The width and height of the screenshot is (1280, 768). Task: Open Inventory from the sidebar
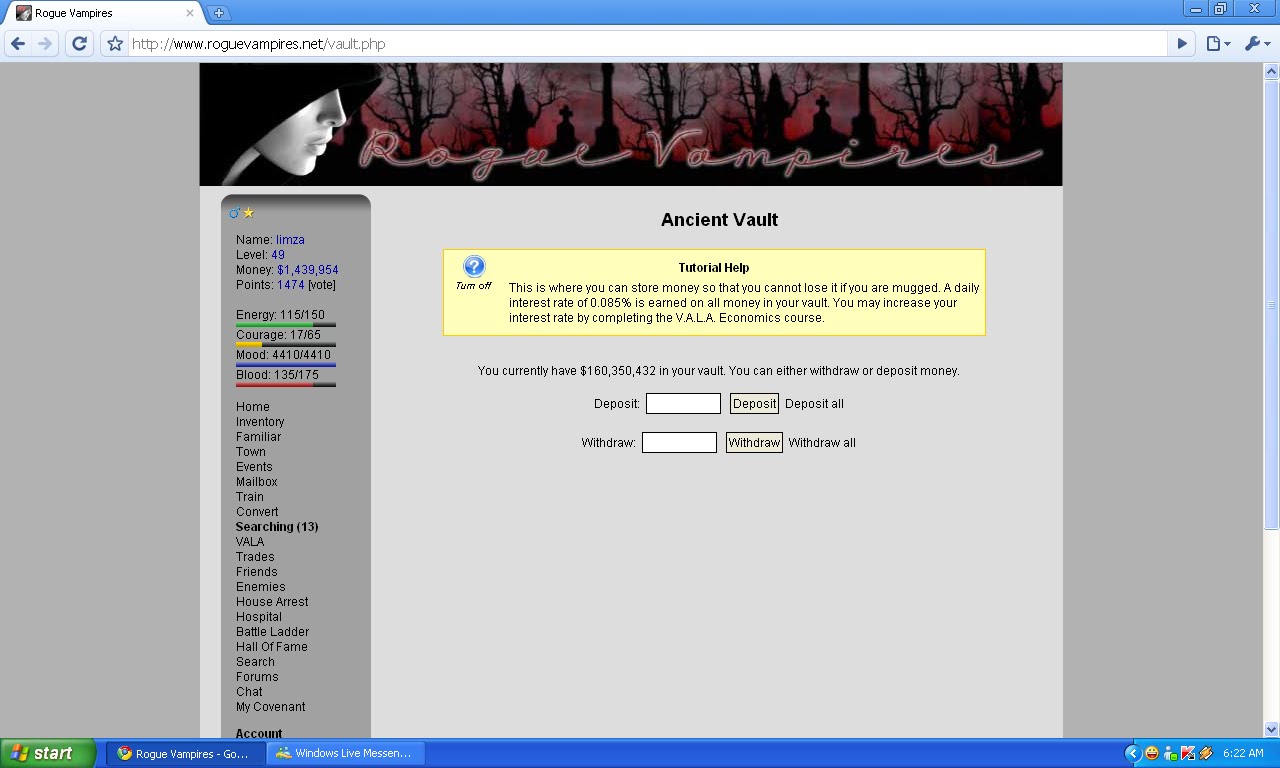(x=260, y=422)
